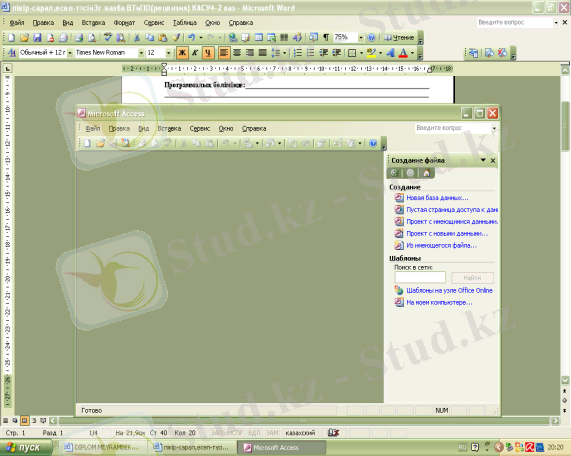The image size is (571, 456).
Task: Apply bulleted list formatting in Word
Action: (x=310, y=53)
